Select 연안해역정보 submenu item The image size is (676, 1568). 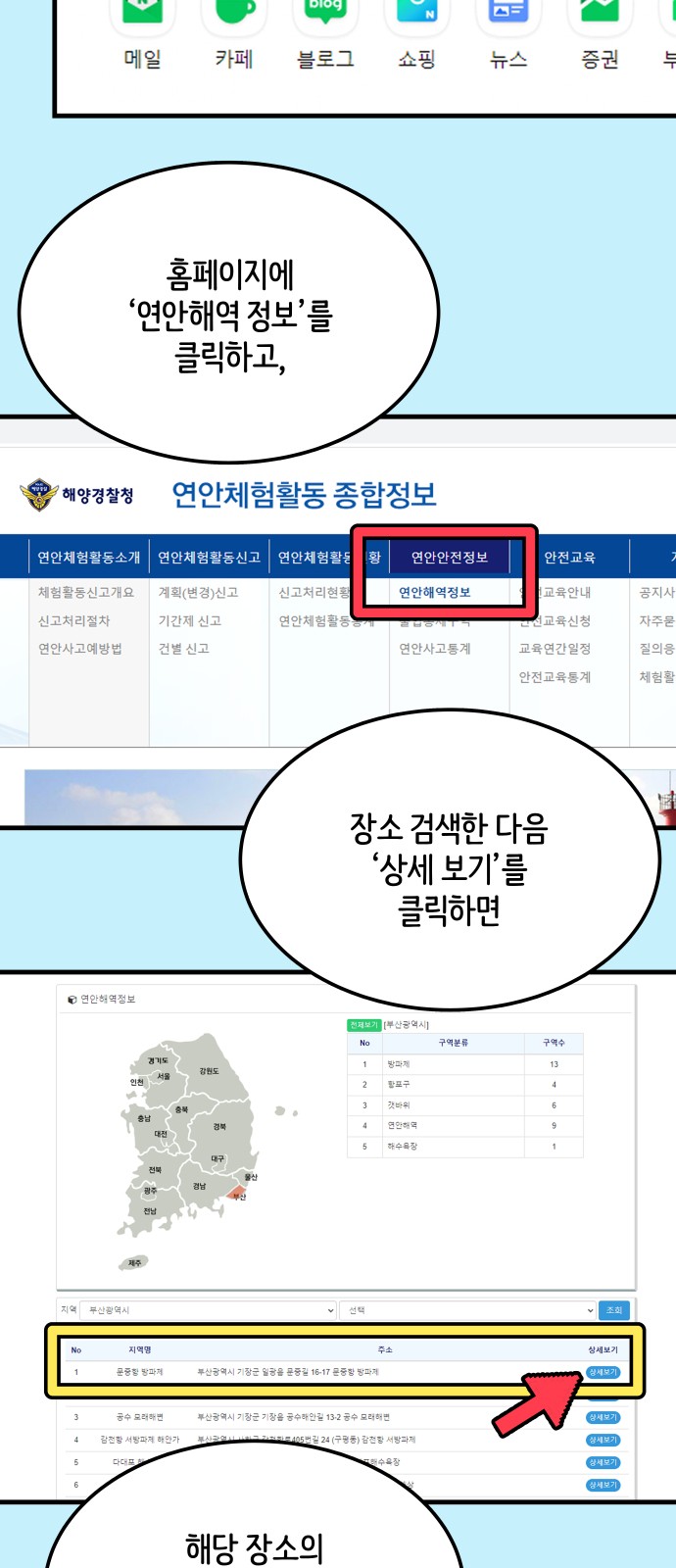coord(435,592)
